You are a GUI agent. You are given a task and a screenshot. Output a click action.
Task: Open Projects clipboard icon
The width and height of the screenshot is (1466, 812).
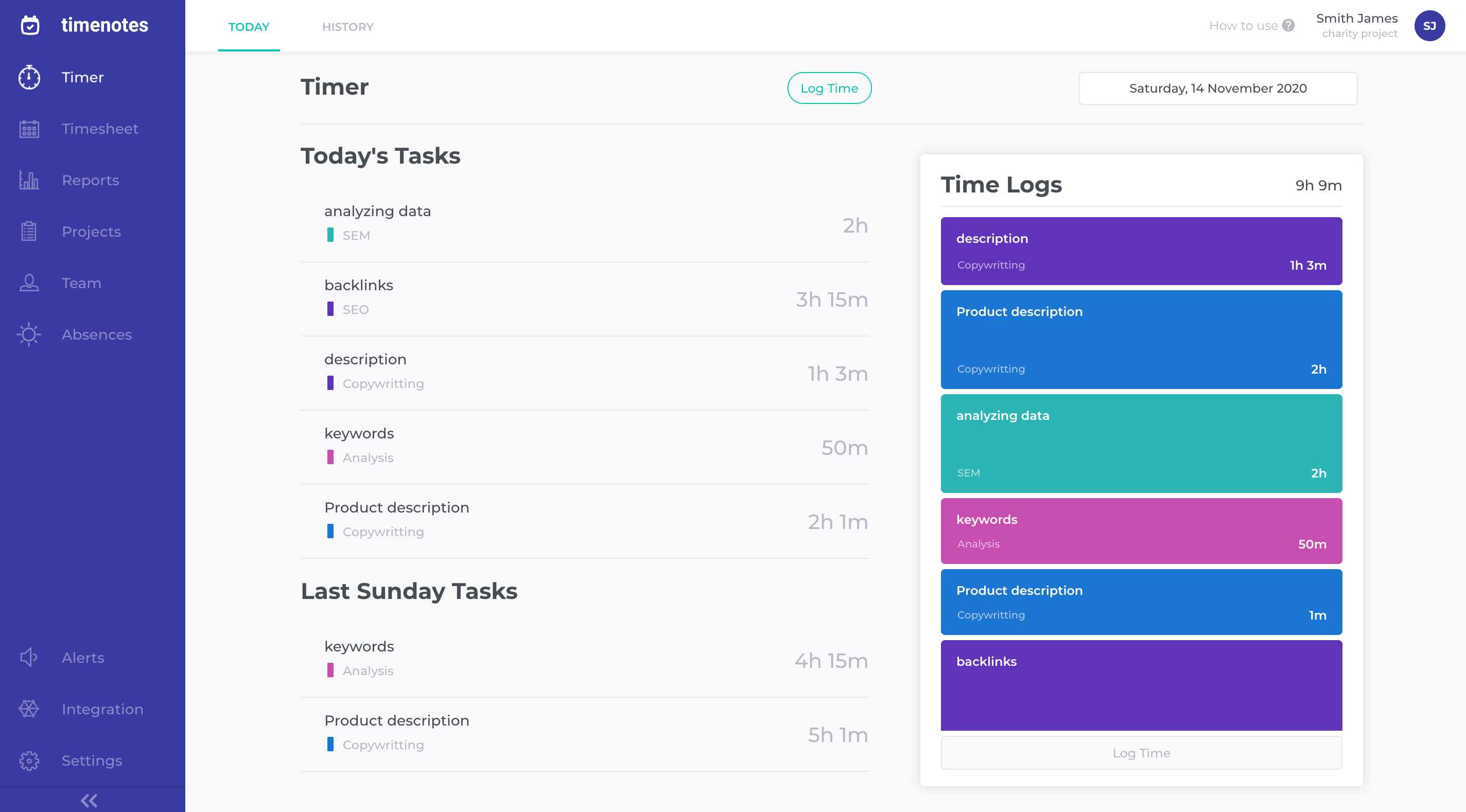pos(29,232)
